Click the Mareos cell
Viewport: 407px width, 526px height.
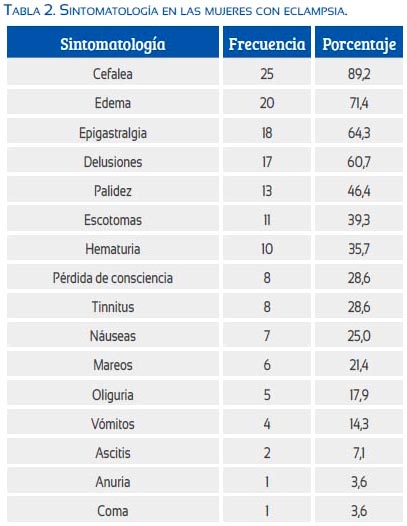(113, 365)
